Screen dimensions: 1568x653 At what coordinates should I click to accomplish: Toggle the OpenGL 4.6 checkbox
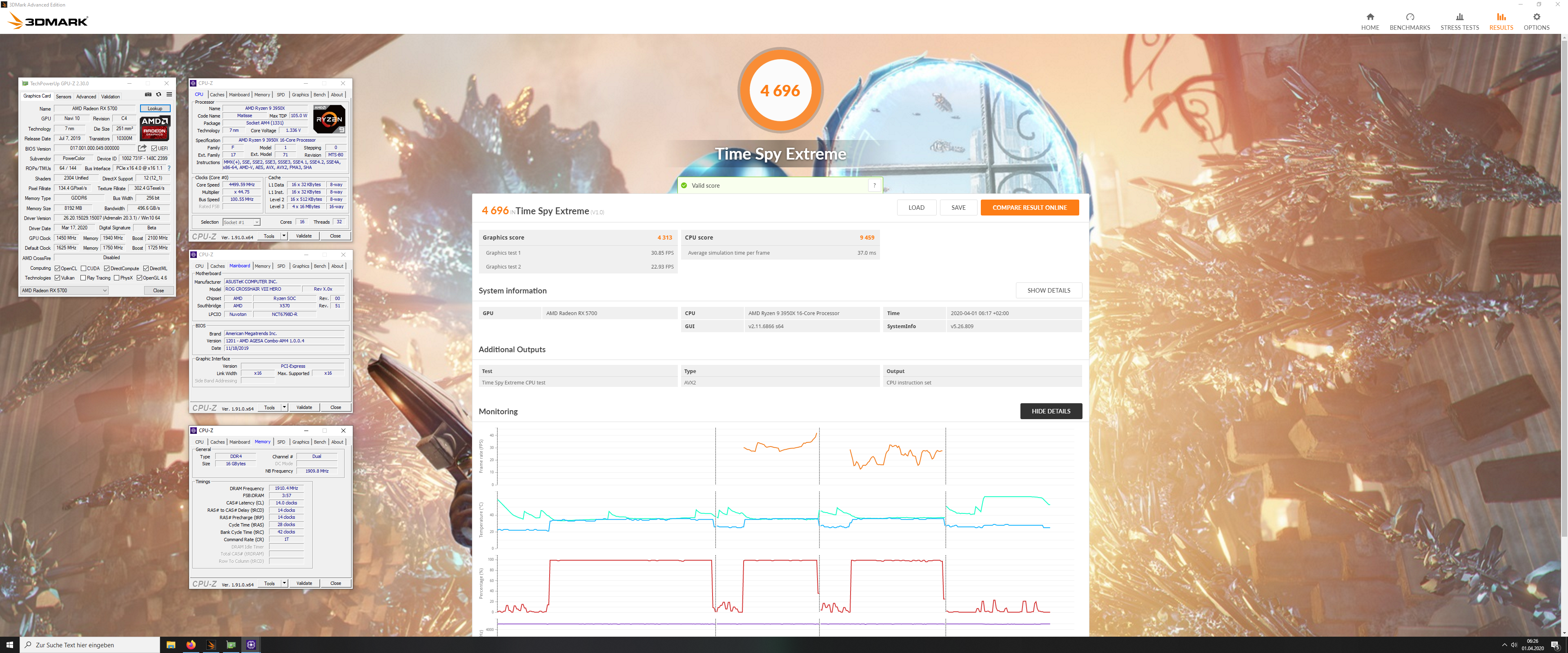[x=139, y=278]
